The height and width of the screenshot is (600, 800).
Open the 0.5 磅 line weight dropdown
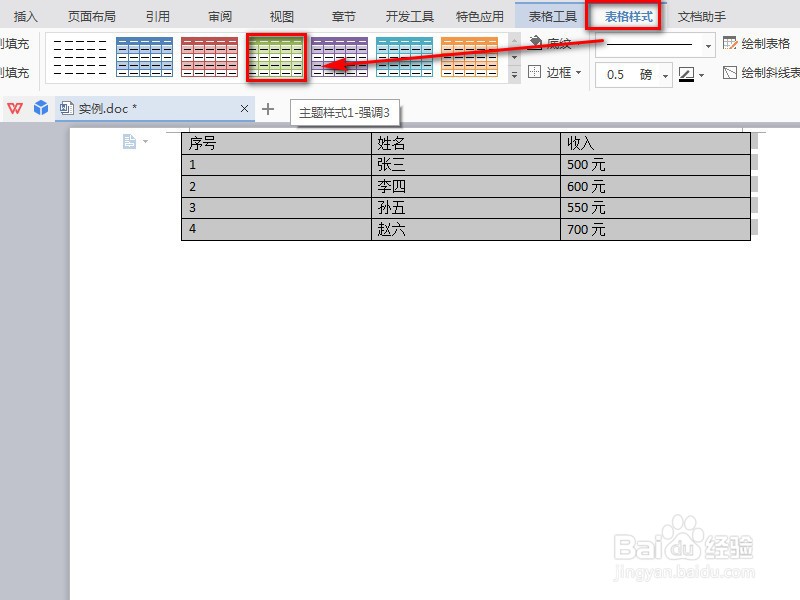pyautogui.click(x=665, y=74)
